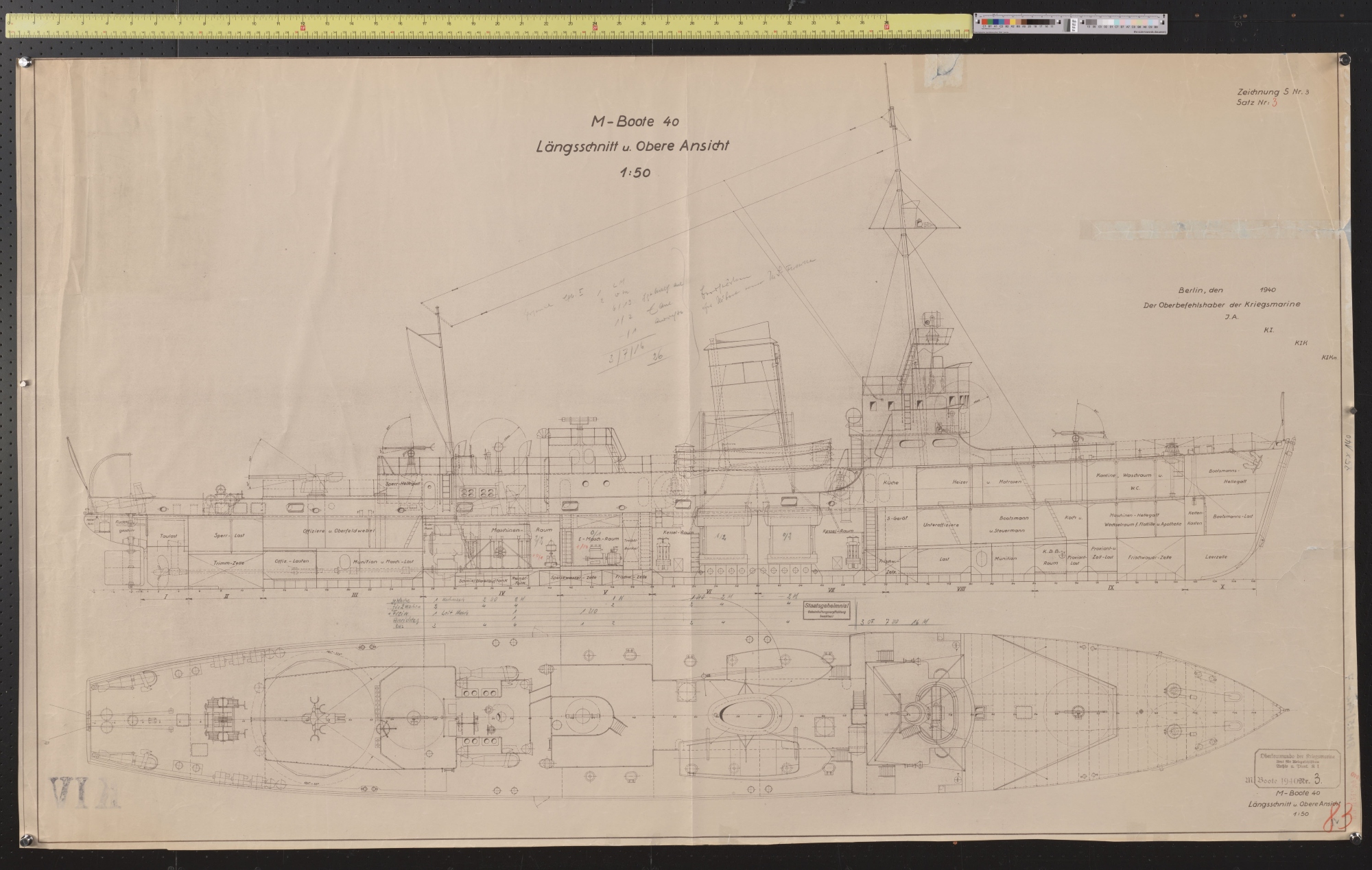Click the 'Längsschnitt u. Obere Ansicht' subtitle

[632, 147]
